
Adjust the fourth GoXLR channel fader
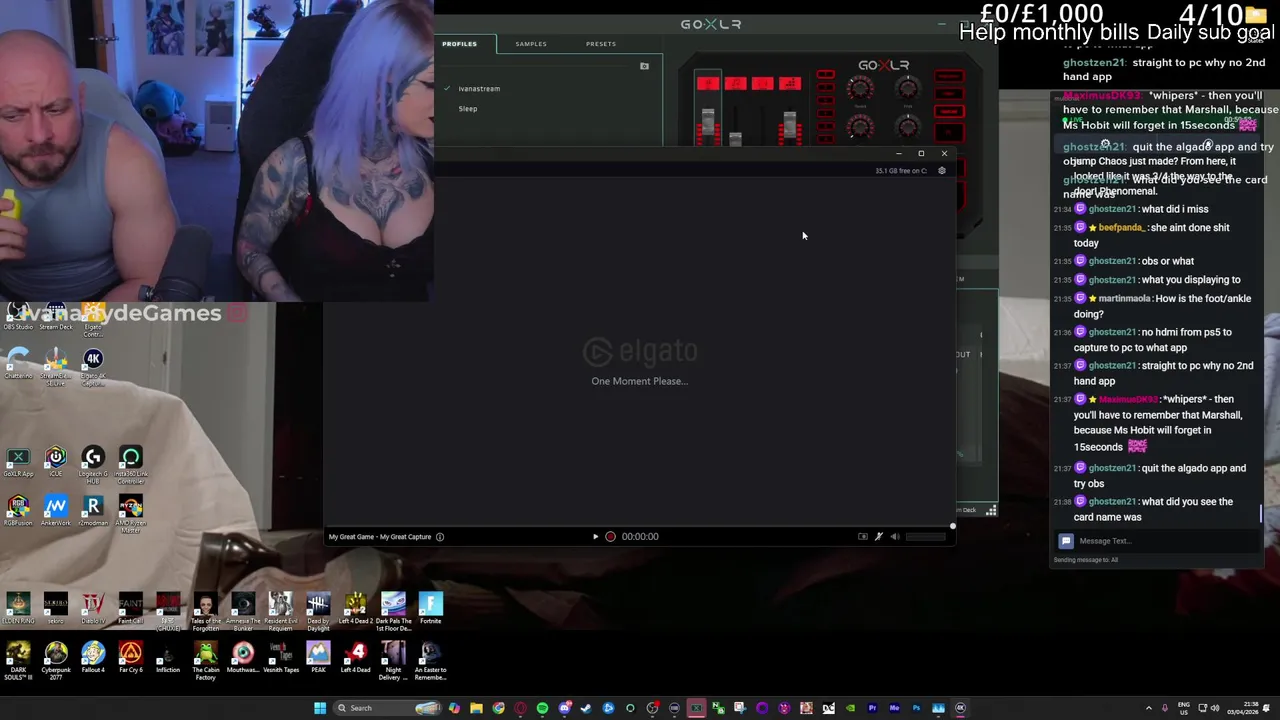tap(790, 125)
